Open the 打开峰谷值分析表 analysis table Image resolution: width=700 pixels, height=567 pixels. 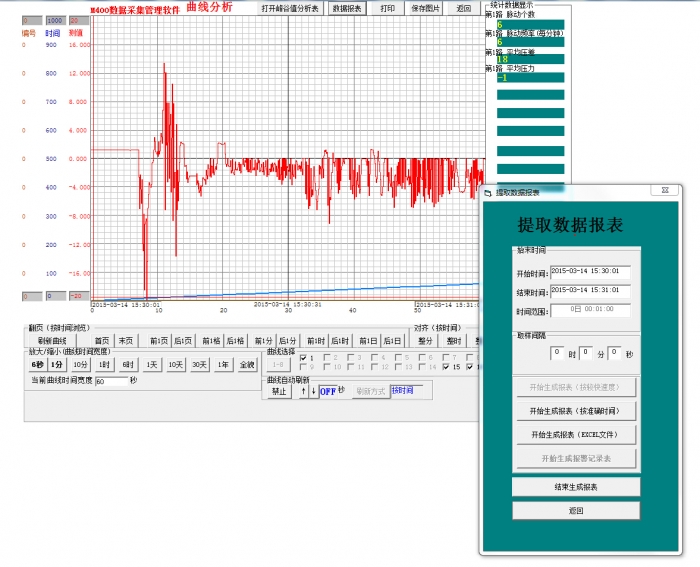coord(290,8)
